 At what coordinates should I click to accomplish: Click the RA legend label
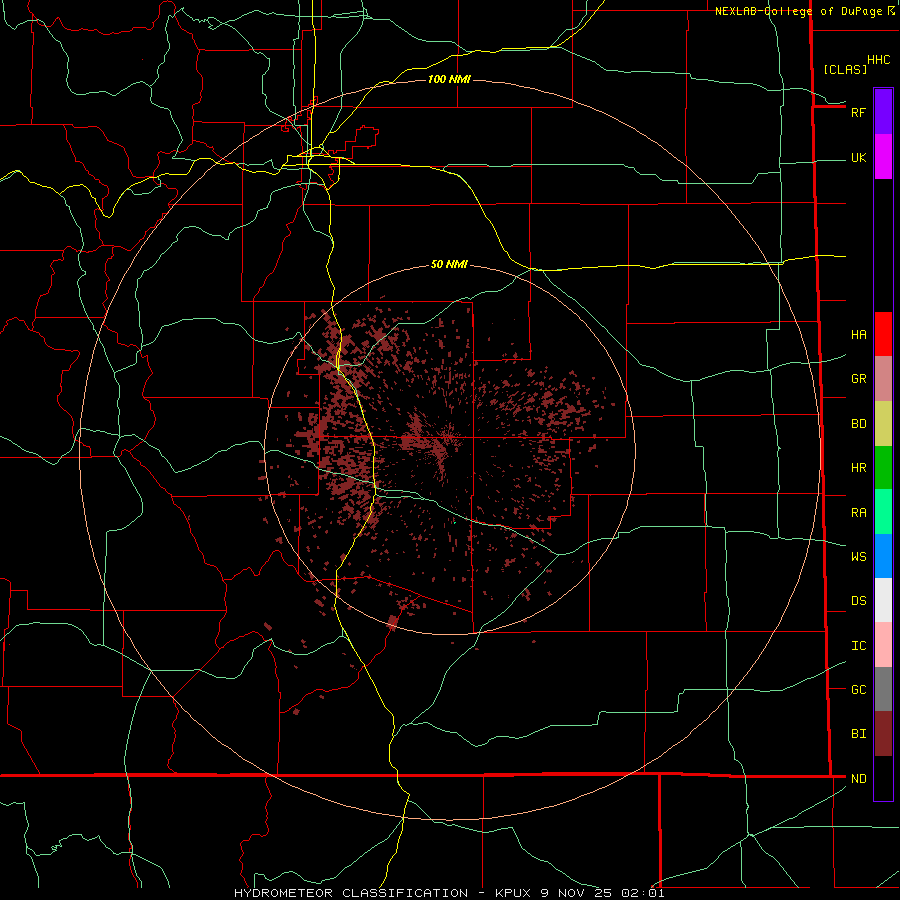tap(858, 513)
